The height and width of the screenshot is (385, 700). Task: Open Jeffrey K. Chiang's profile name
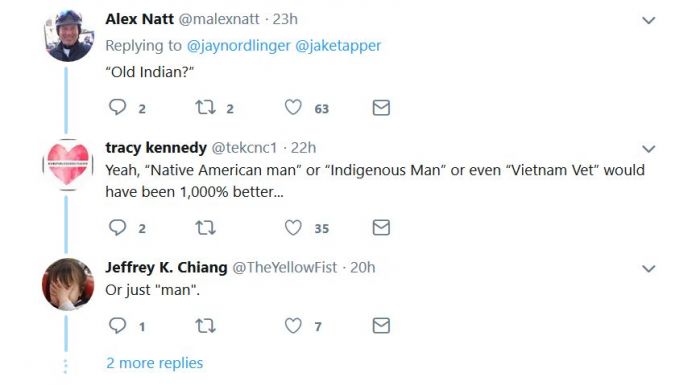(x=166, y=267)
